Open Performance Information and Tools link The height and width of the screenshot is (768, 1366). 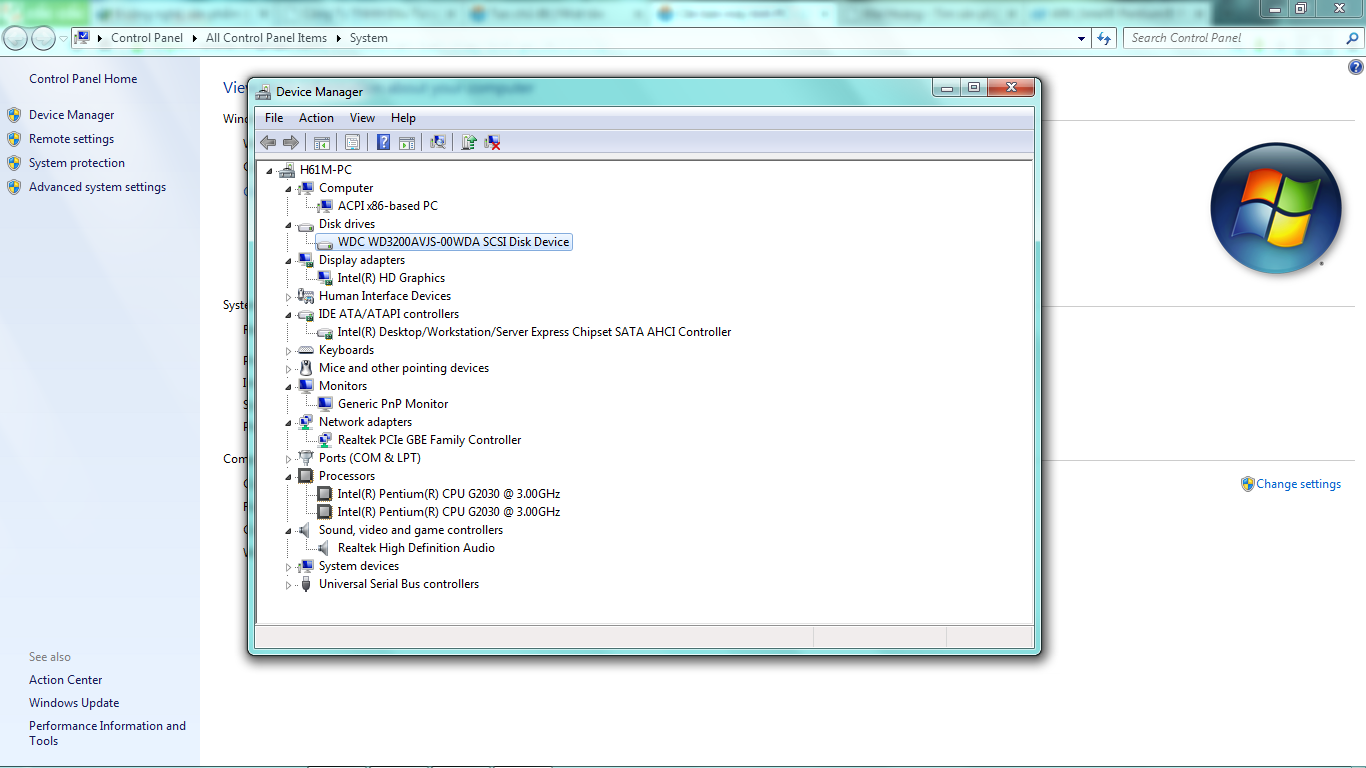point(107,733)
